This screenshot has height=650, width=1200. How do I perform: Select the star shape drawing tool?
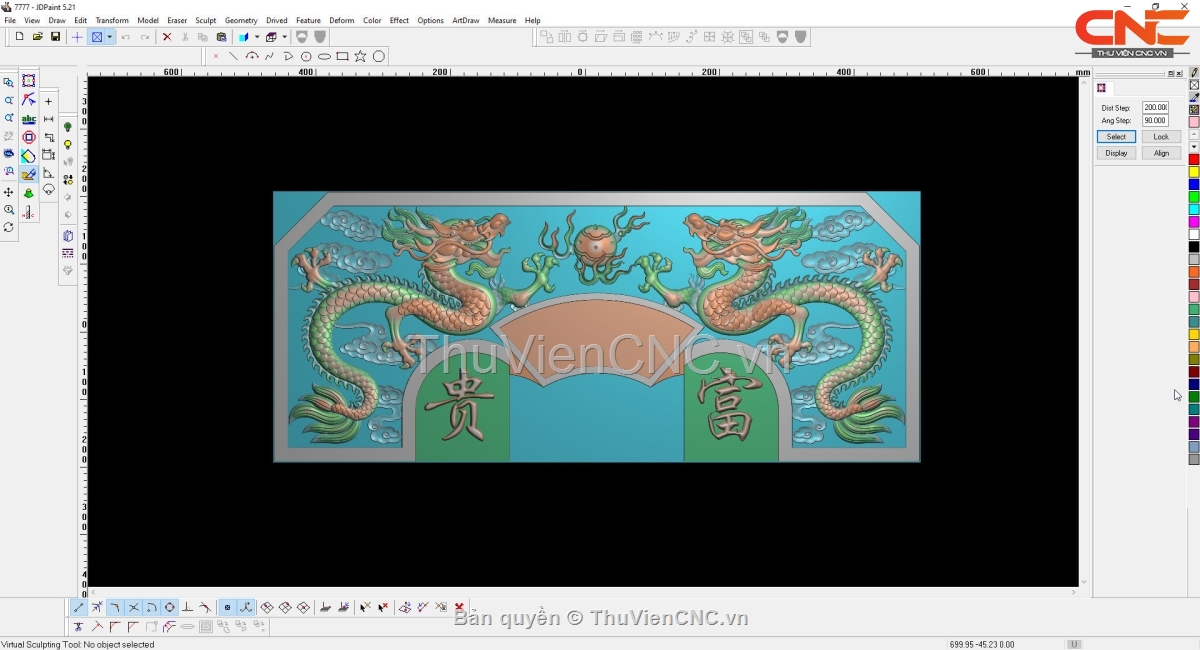point(360,57)
